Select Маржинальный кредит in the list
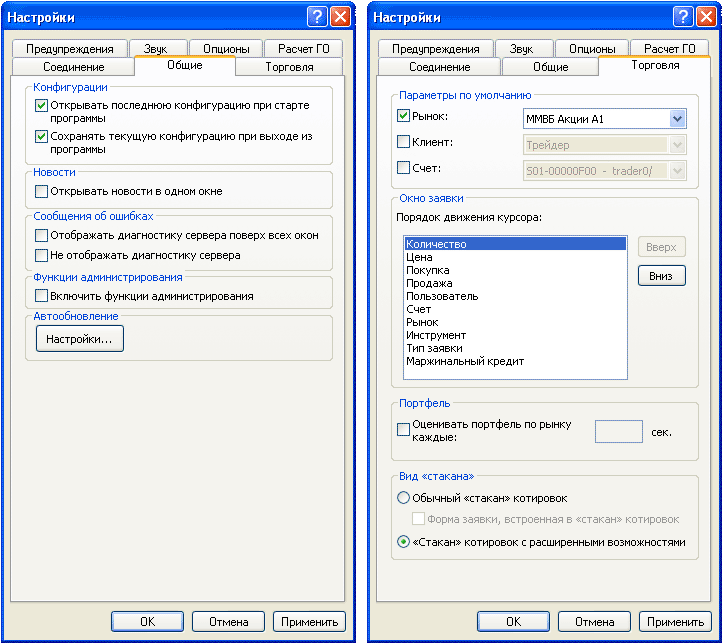 point(515,361)
